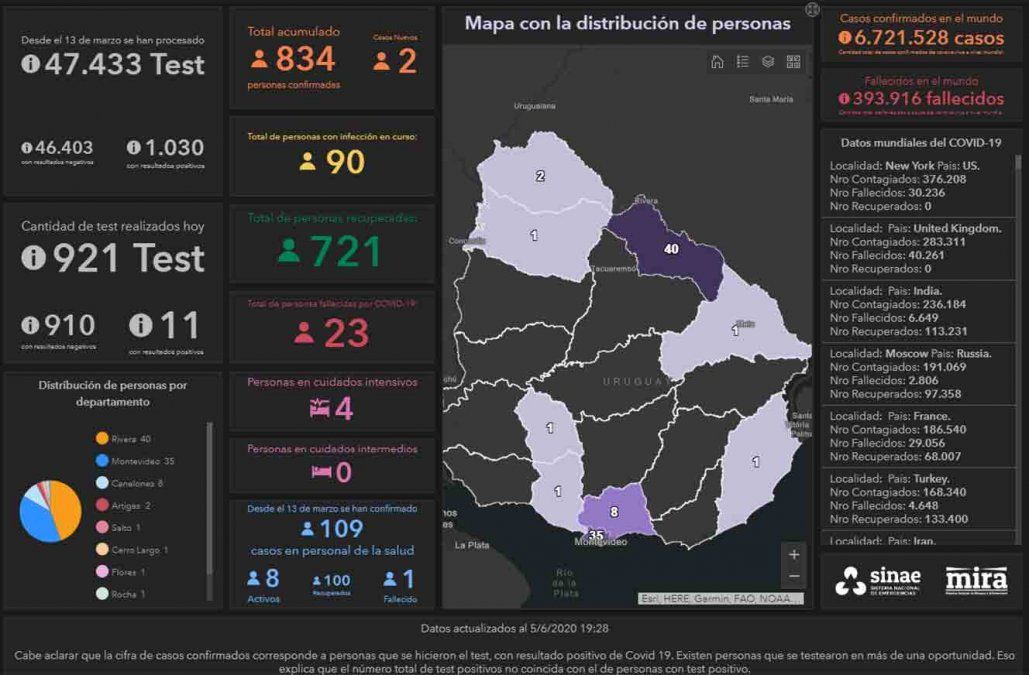Open the map layers icon
Image resolution: width=1029 pixels, height=675 pixels.
(768, 62)
